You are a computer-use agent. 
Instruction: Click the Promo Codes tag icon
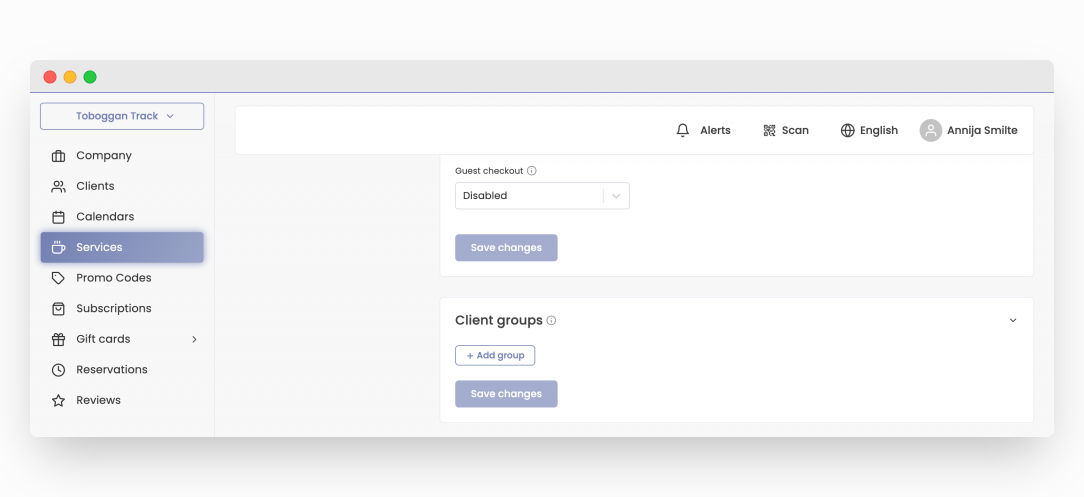[59, 278]
